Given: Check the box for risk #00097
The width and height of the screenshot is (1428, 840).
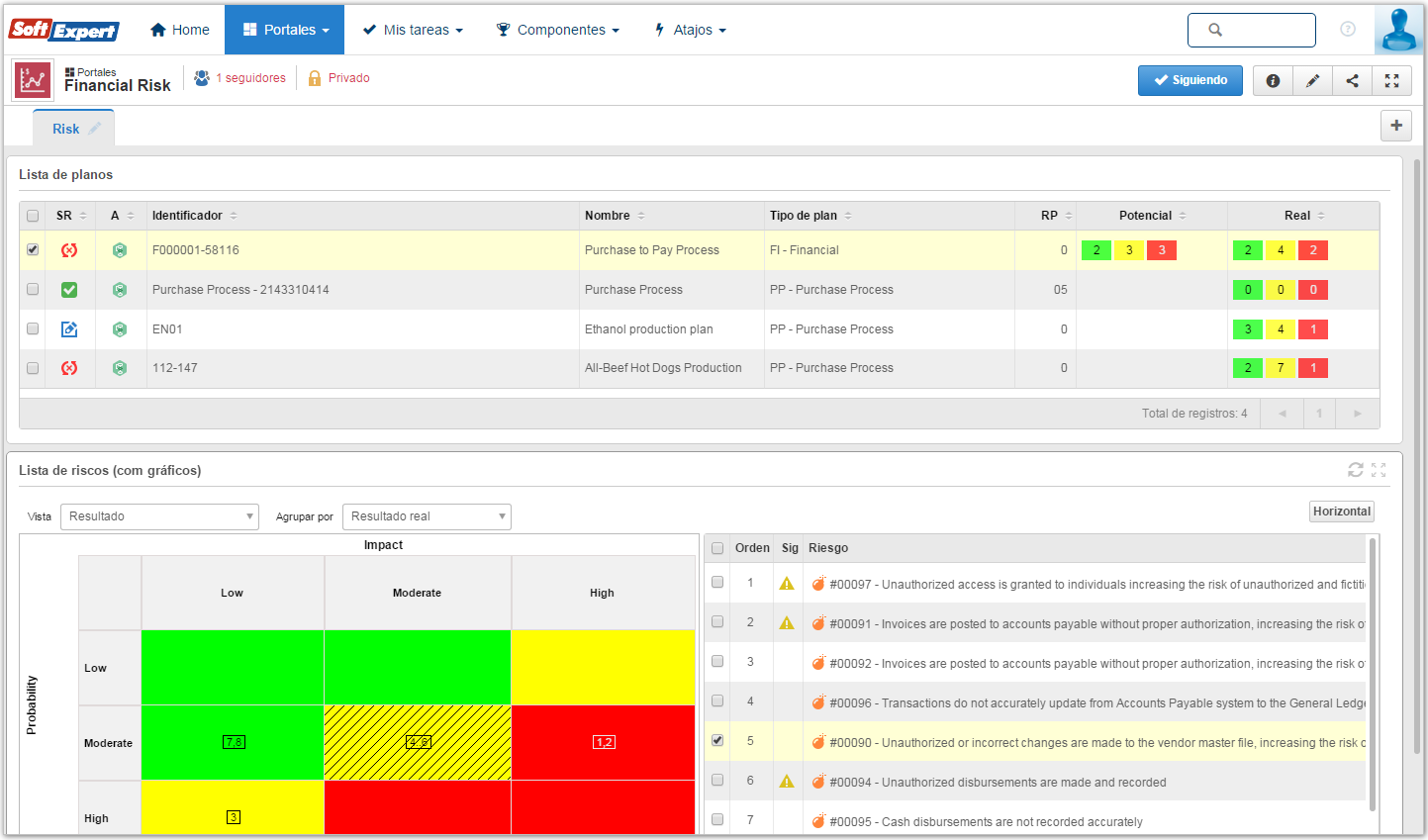Looking at the screenshot, I should point(717,583).
